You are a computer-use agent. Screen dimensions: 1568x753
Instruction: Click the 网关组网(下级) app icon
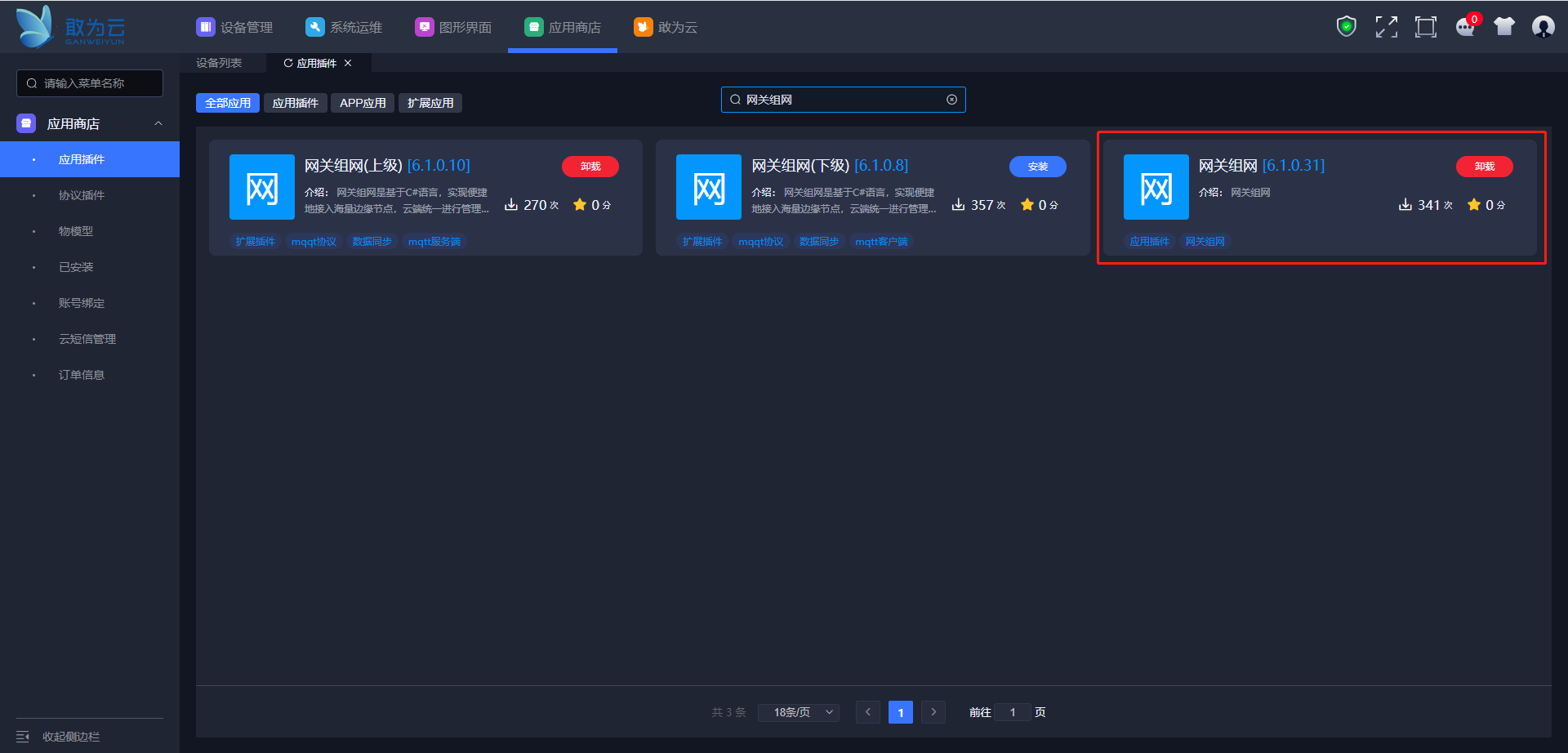(709, 187)
